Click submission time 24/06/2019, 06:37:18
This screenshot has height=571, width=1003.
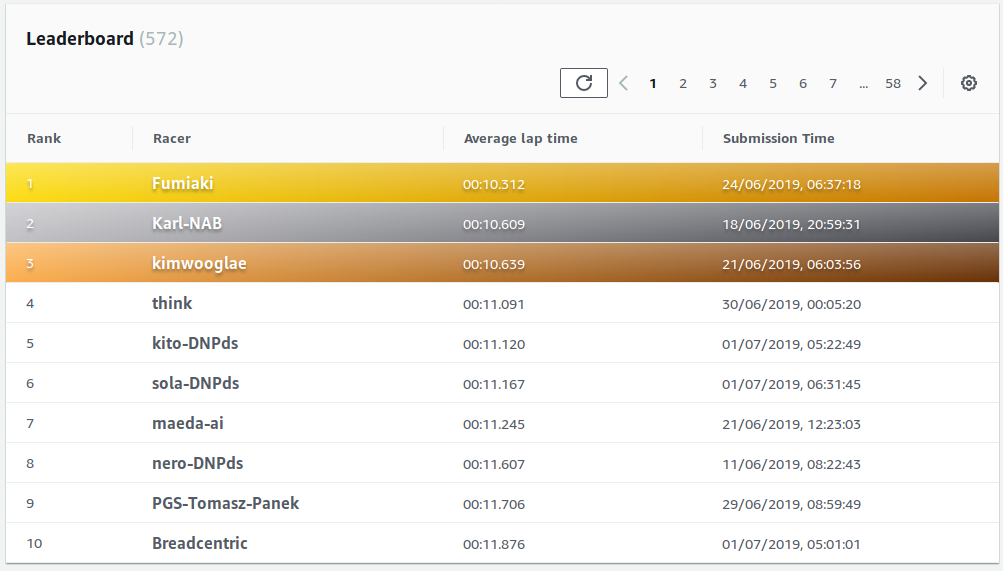coord(791,184)
